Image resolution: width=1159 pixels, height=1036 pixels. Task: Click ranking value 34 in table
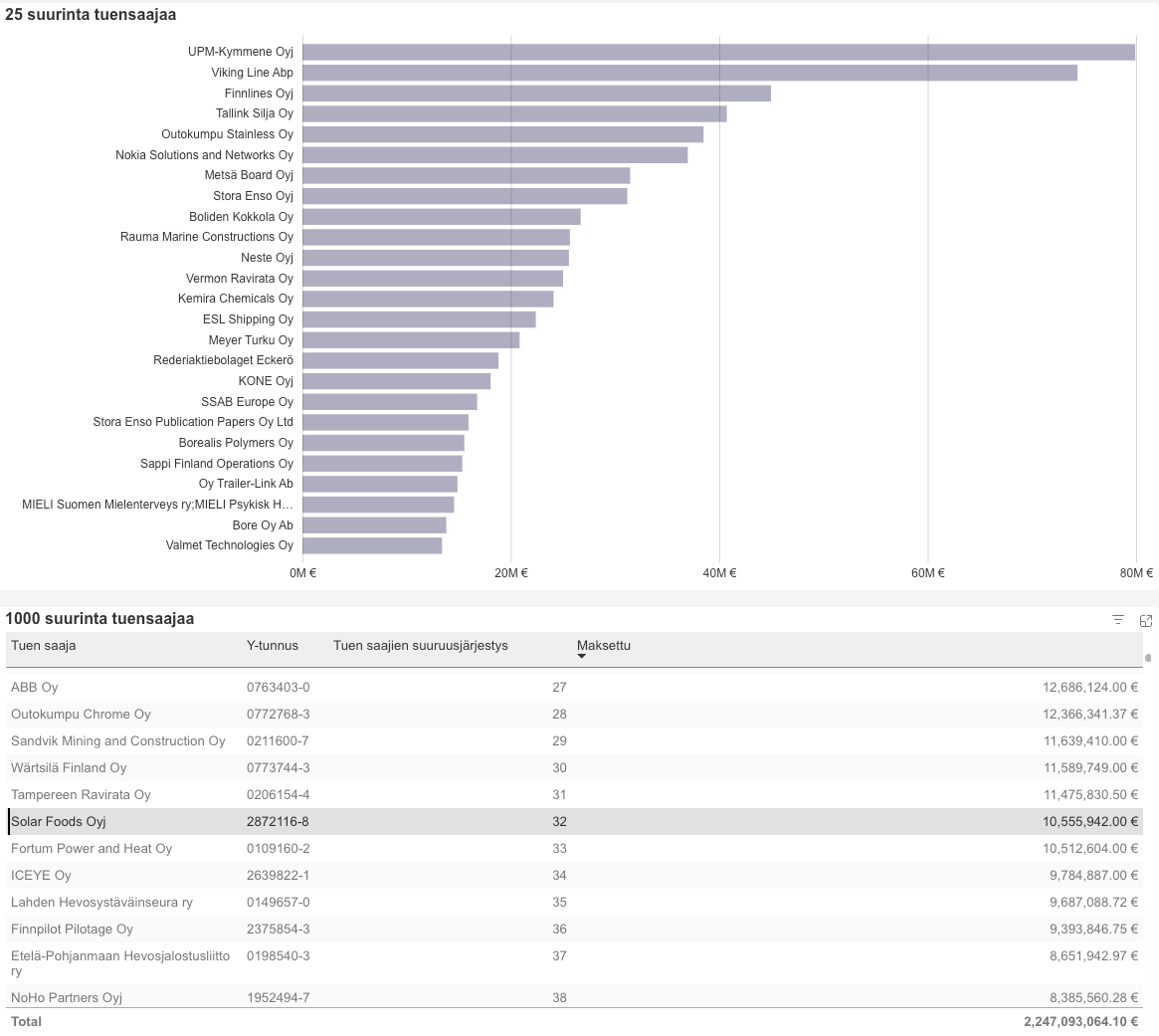point(559,876)
